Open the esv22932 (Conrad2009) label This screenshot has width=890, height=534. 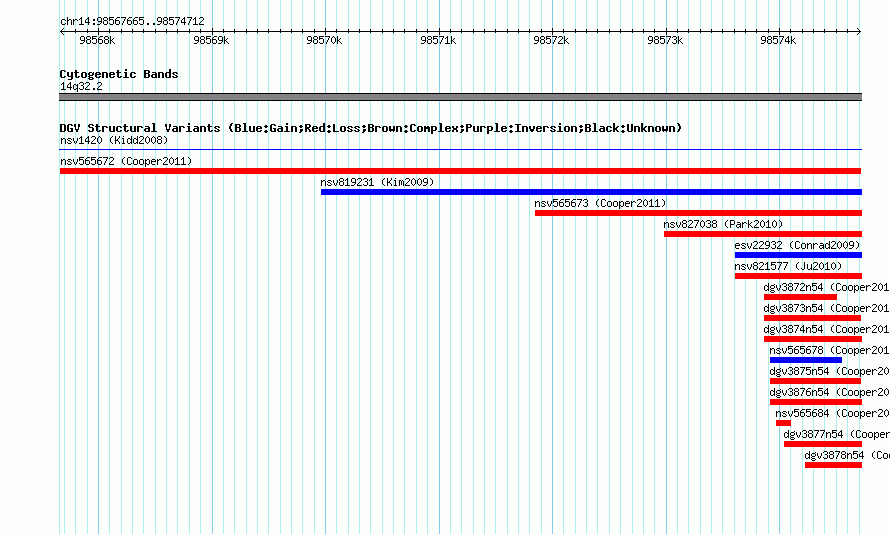click(797, 245)
